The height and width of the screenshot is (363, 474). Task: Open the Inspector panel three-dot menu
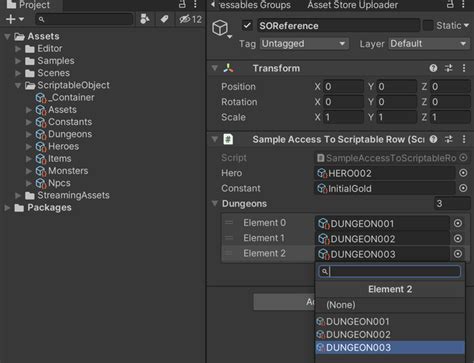coord(464,5)
